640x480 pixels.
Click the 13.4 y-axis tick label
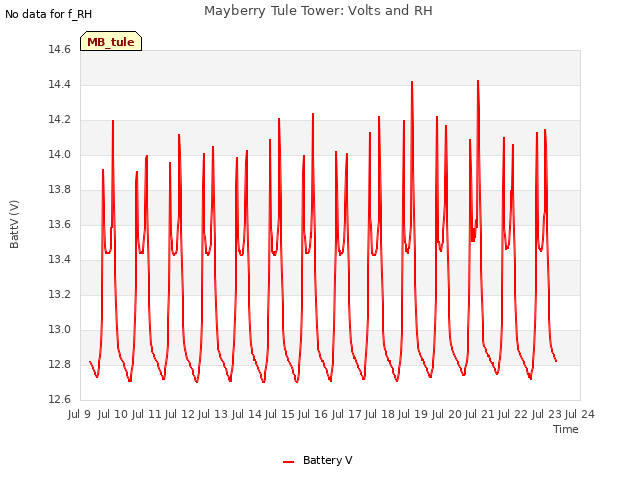(x=60, y=260)
